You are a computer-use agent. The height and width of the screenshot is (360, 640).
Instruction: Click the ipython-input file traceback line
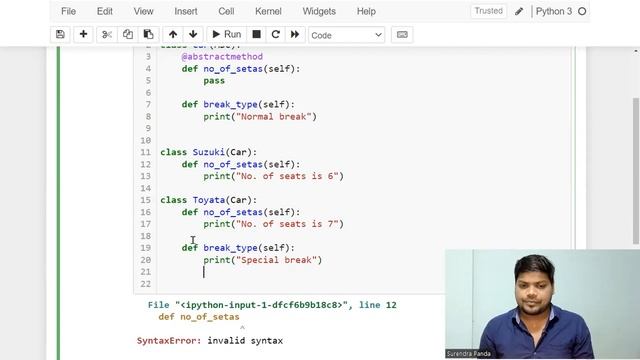pyautogui.click(x=272, y=305)
